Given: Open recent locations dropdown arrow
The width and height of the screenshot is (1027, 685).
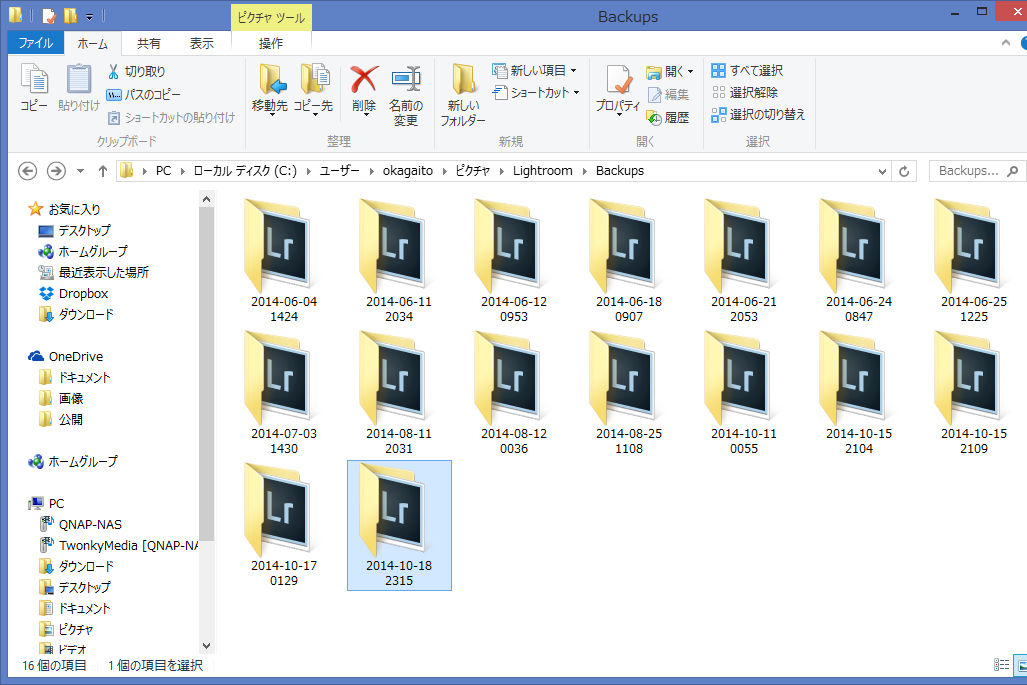Looking at the screenshot, I should coord(80,171).
